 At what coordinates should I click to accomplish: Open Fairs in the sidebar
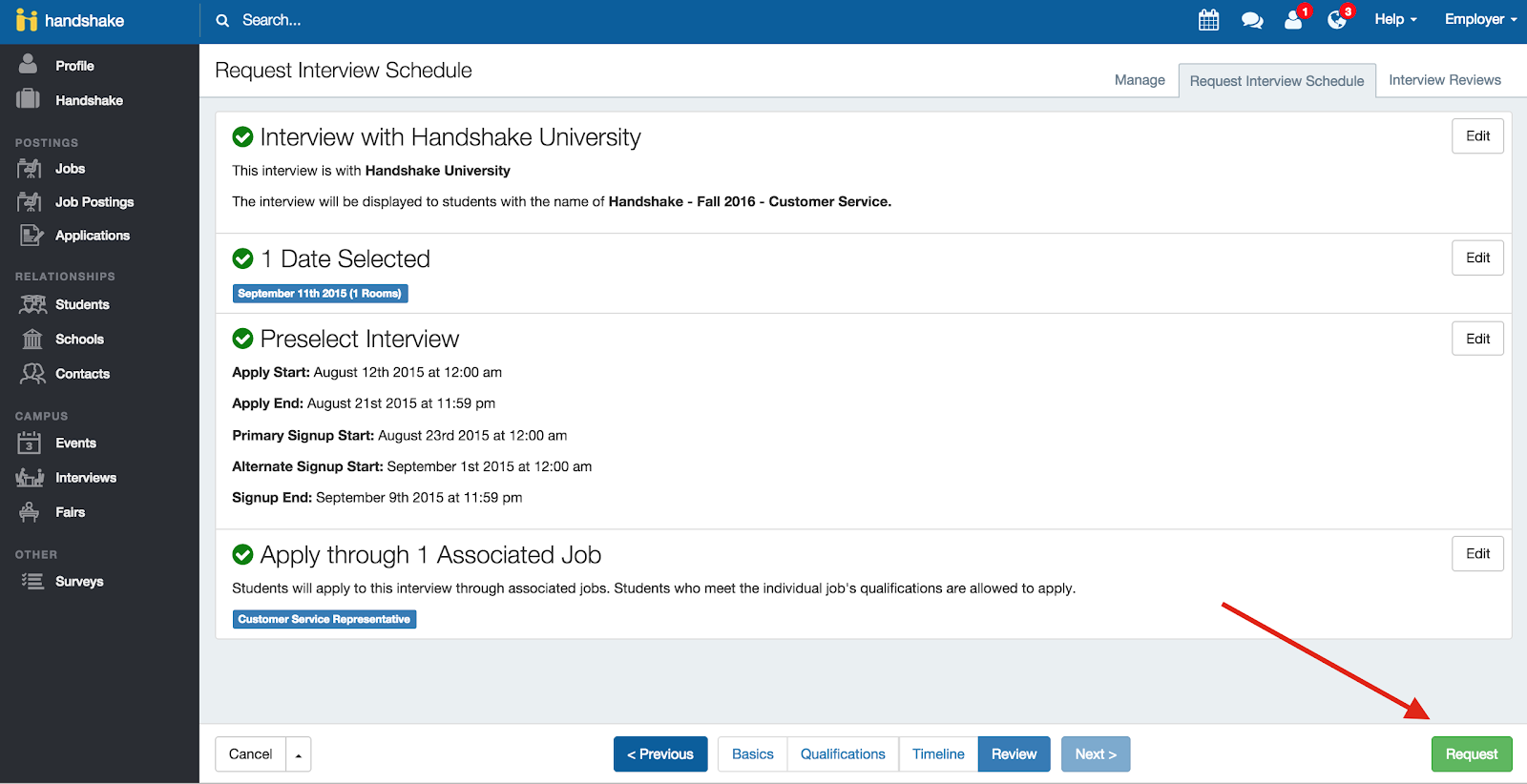(71, 512)
